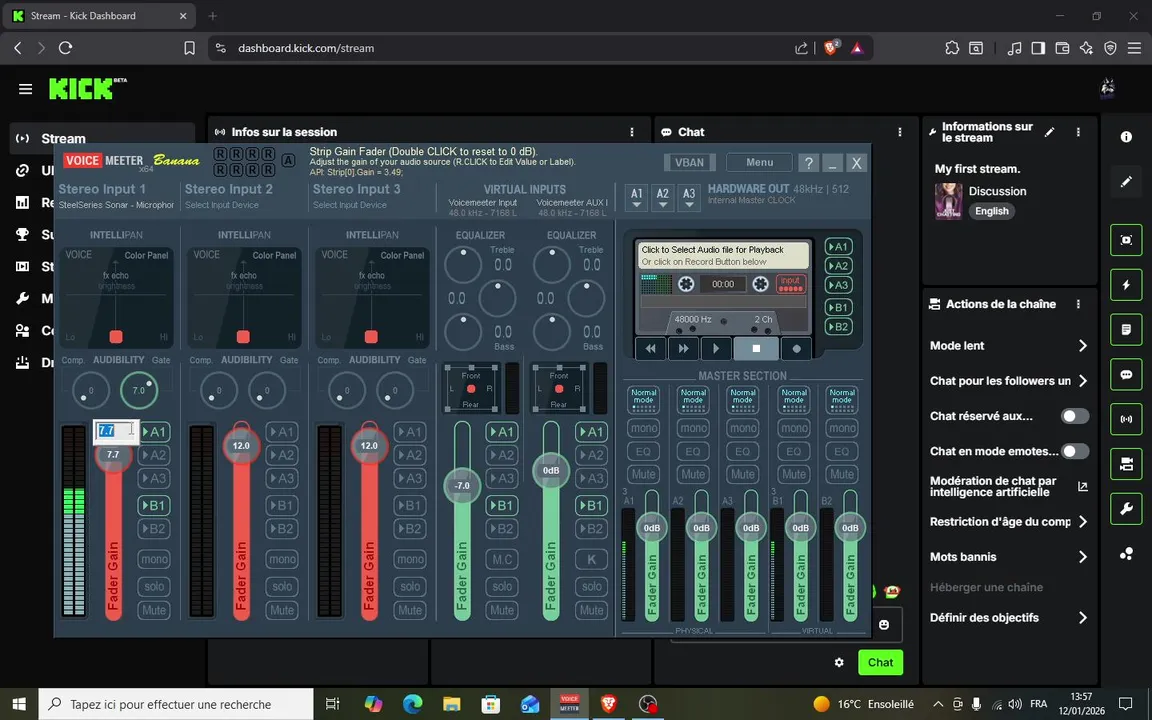Click the English language tag

click(992, 211)
